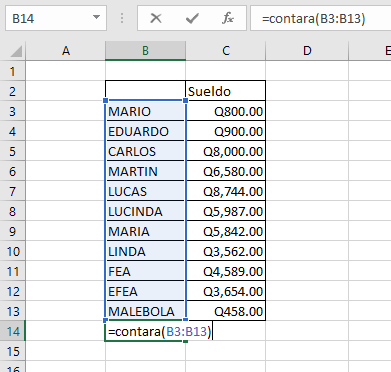Screen dimensions: 391x372
Task: Click the salary cell Q3,562.00
Action: tap(226, 251)
